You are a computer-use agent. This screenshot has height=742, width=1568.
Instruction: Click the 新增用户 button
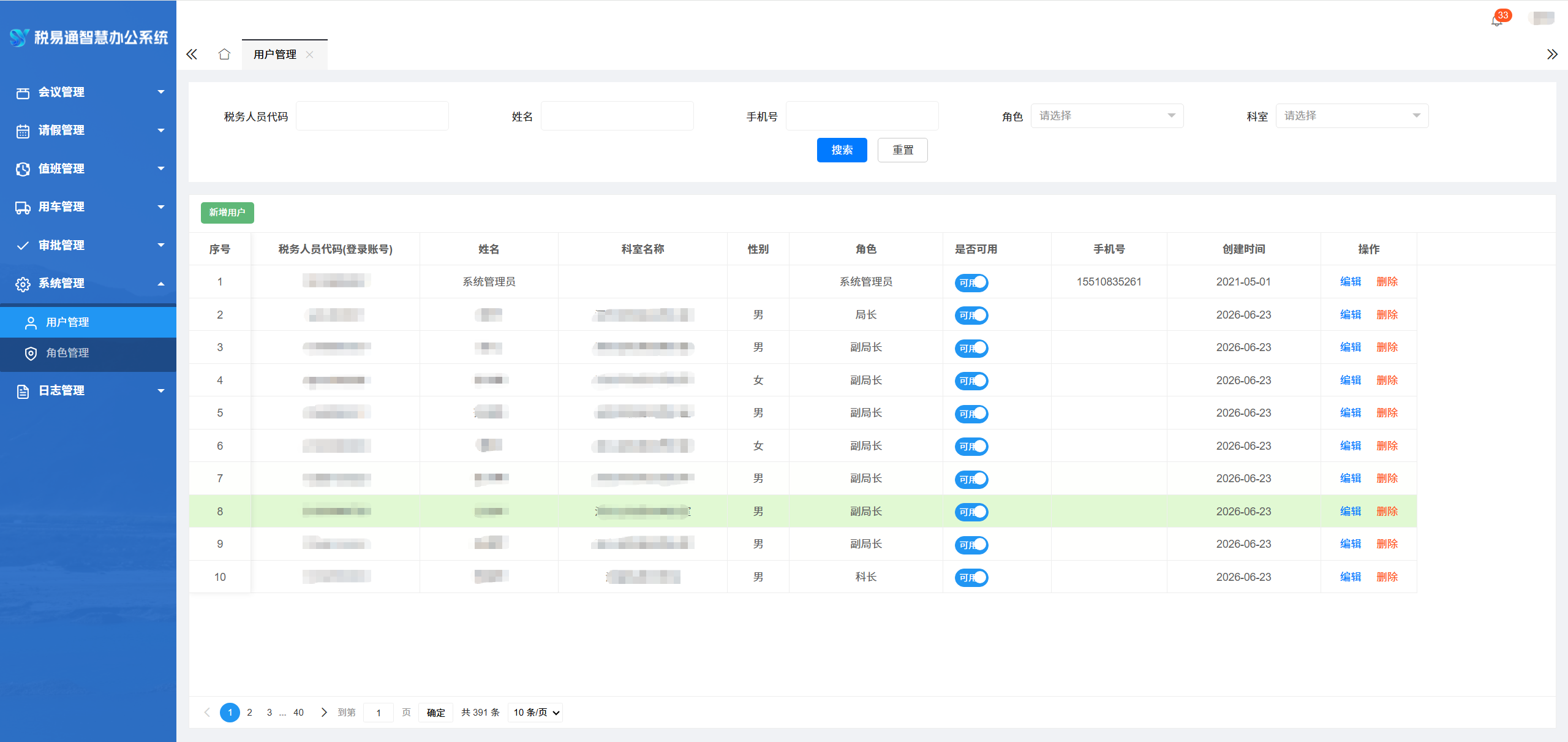pos(227,213)
